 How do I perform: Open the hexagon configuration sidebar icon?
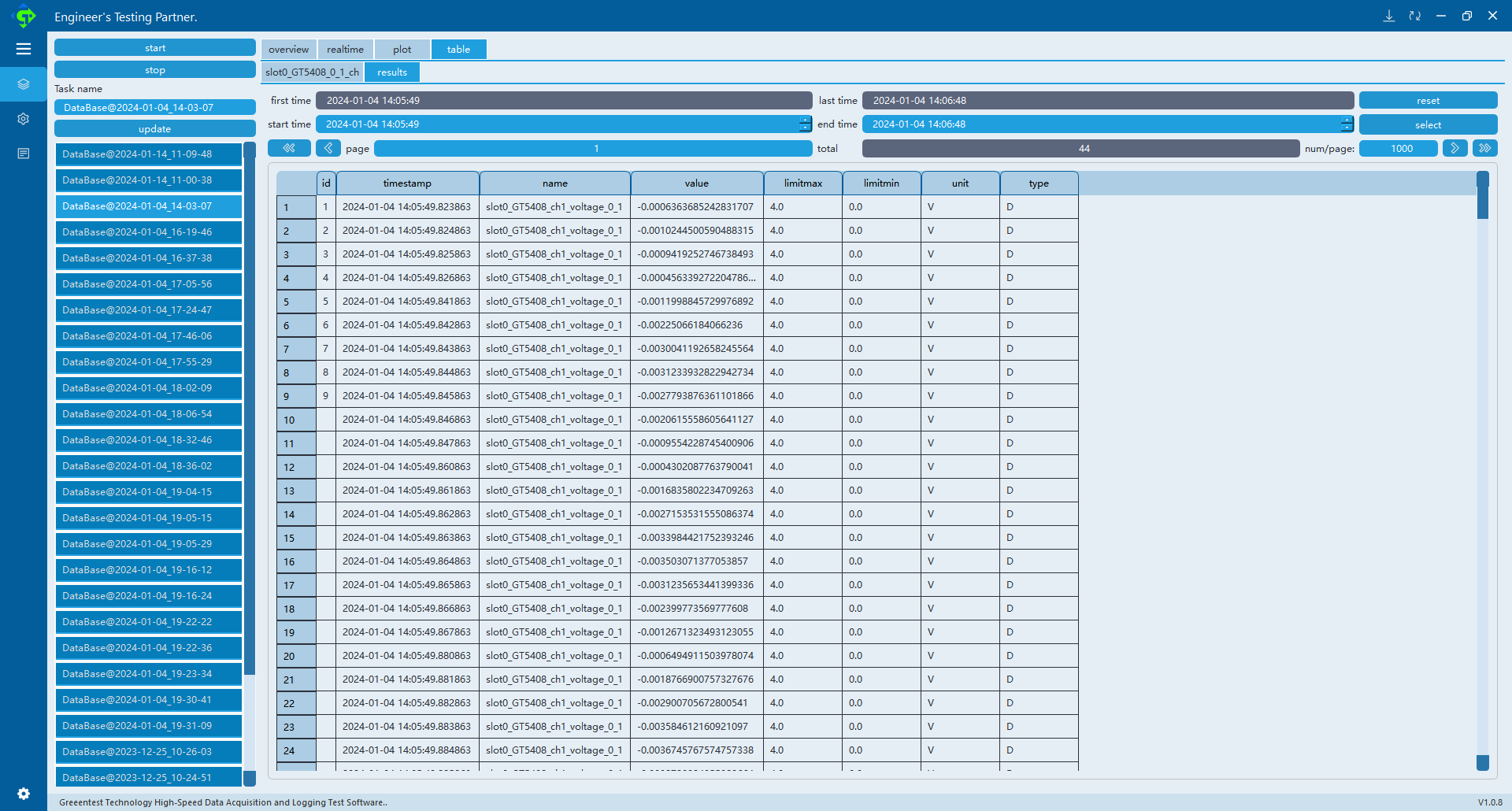coord(24,119)
